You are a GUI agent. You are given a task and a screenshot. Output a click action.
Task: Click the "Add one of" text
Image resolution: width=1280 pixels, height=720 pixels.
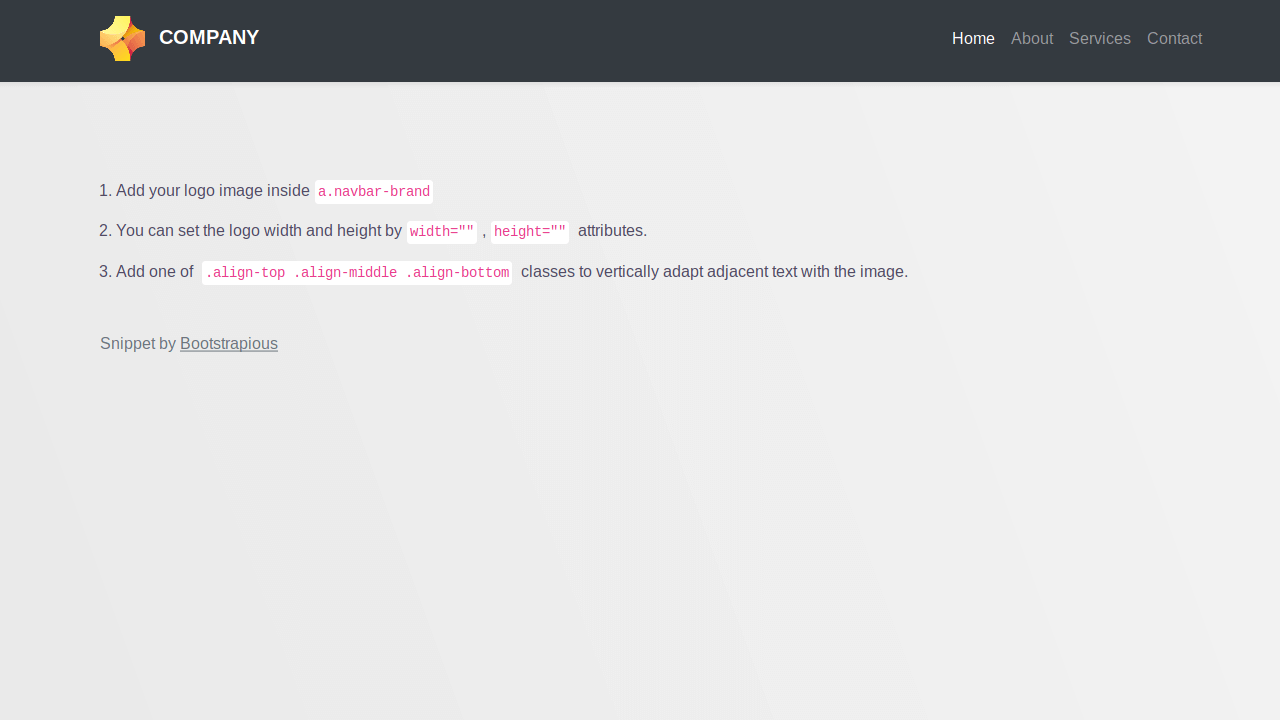[x=154, y=272]
